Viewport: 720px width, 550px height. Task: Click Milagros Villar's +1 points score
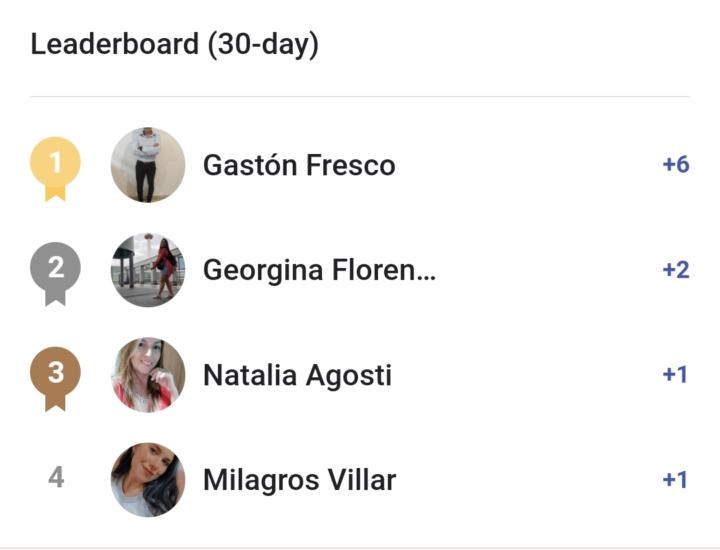point(676,480)
